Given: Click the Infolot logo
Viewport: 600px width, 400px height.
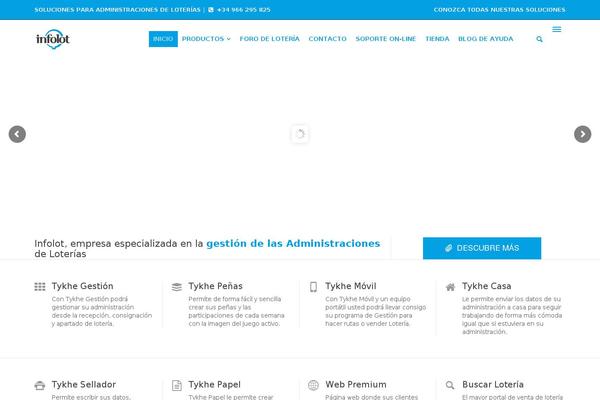Looking at the screenshot, I should click(53, 39).
